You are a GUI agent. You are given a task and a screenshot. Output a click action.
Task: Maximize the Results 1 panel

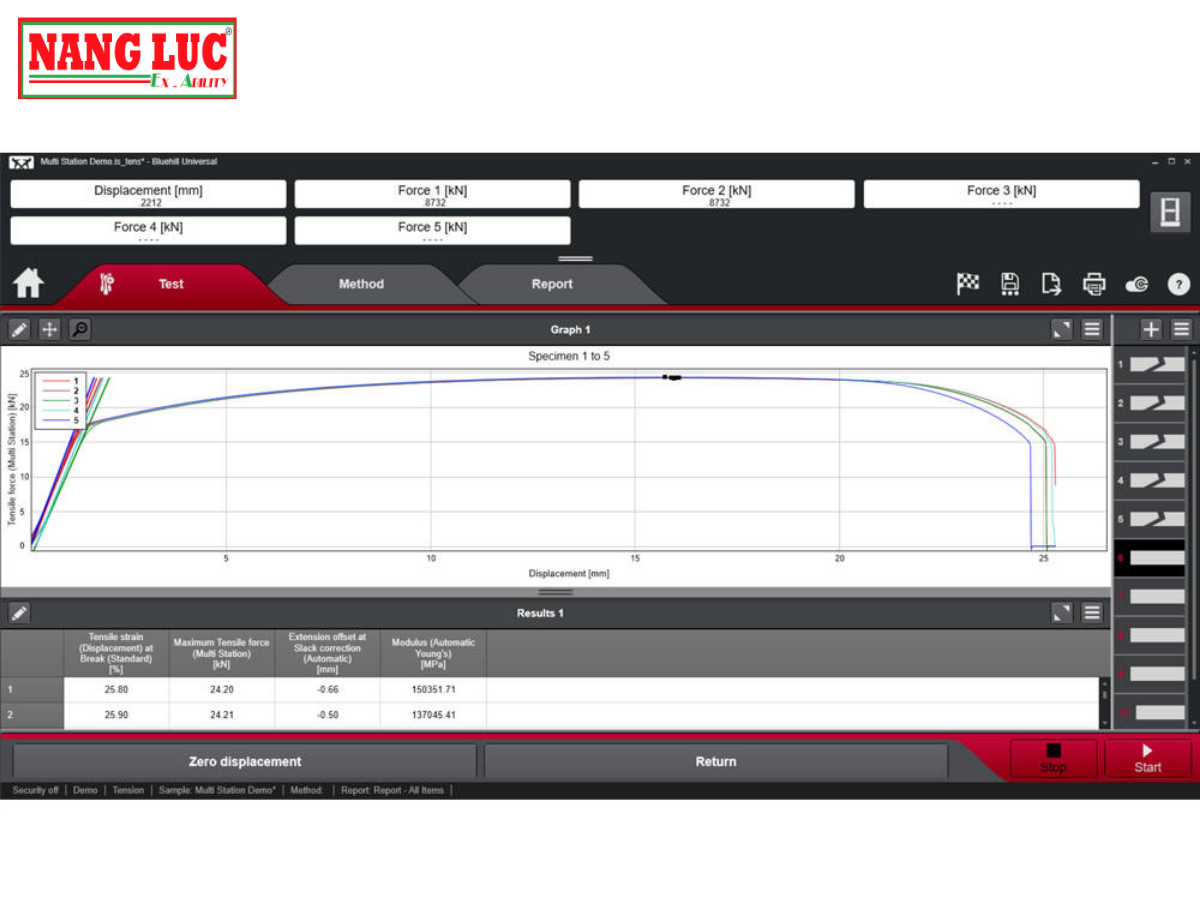(1062, 613)
